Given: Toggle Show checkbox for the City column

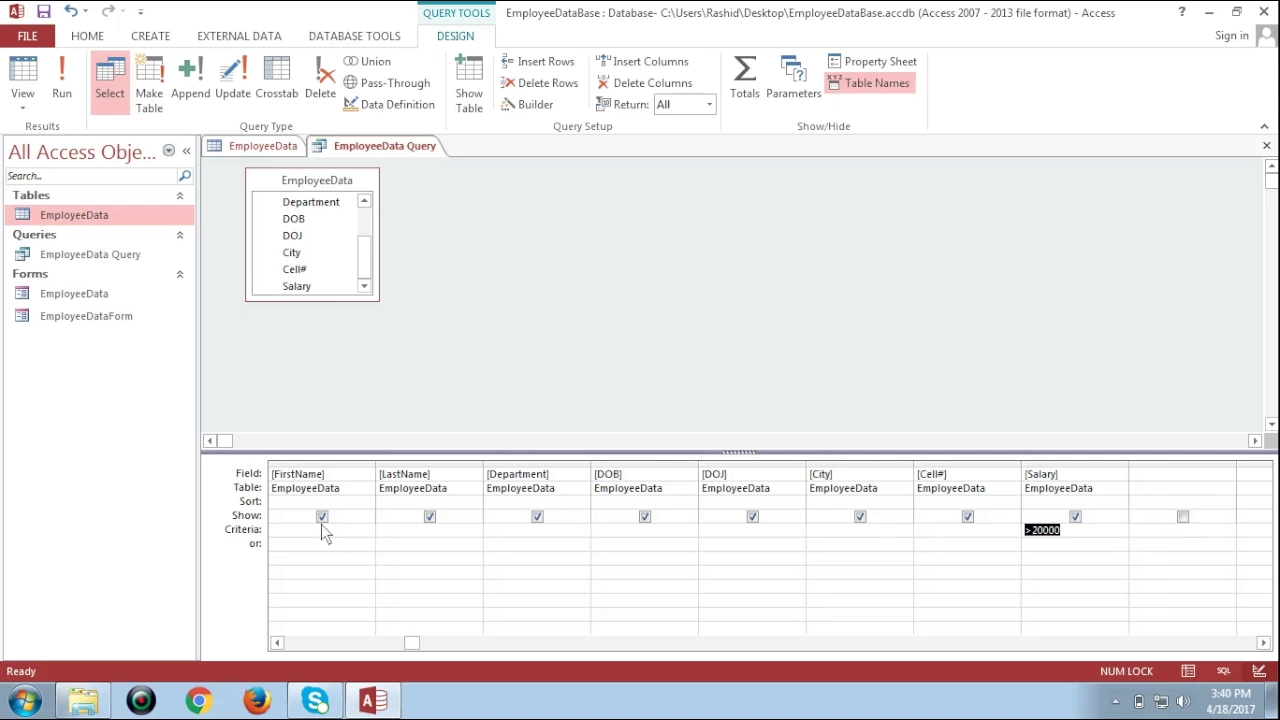Looking at the screenshot, I should (860, 517).
